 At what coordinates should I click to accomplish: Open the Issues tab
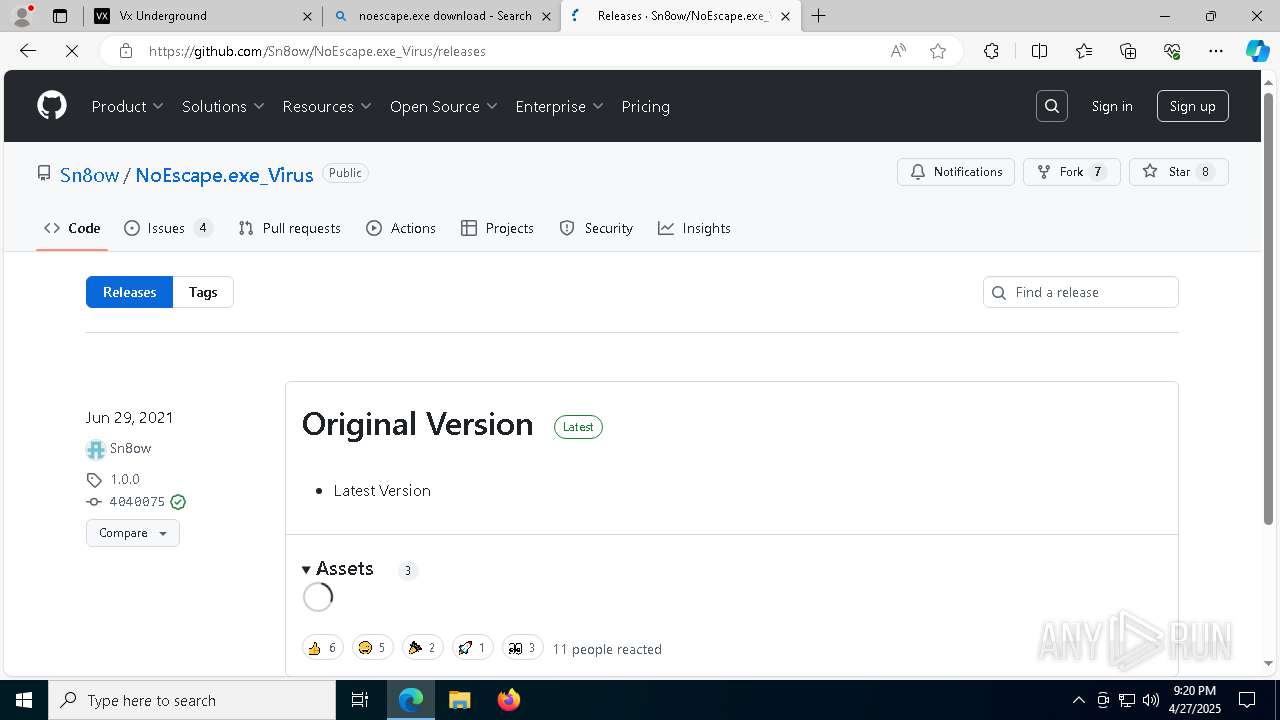click(168, 228)
